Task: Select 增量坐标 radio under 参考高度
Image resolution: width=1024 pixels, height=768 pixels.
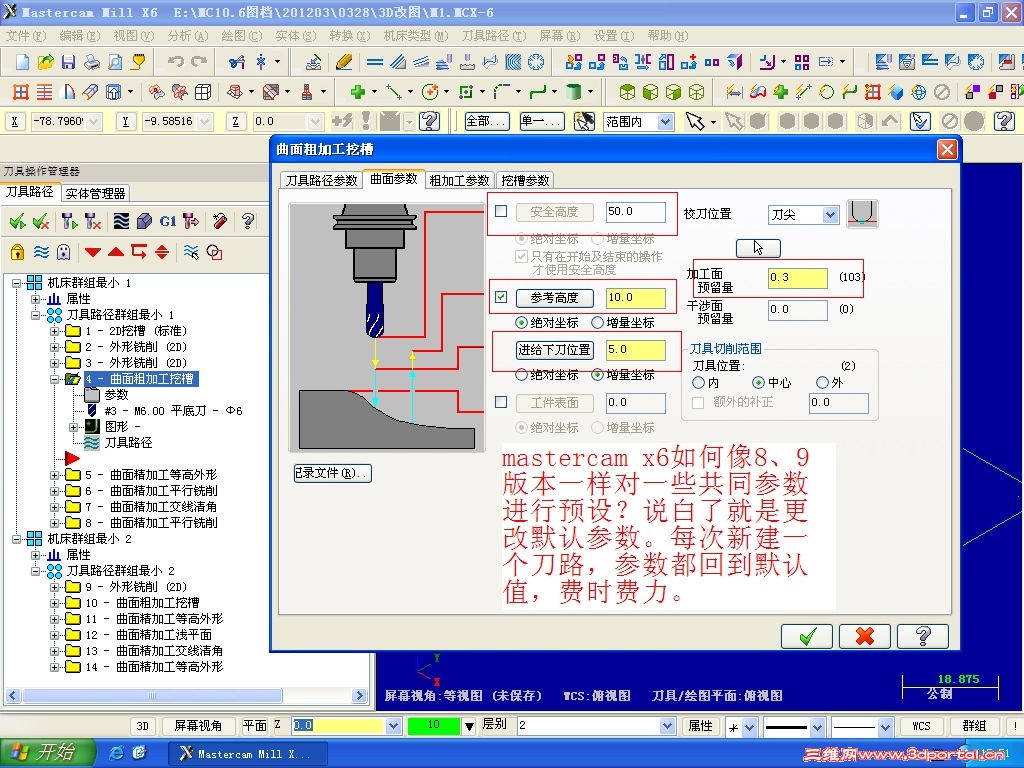Action: [x=597, y=323]
